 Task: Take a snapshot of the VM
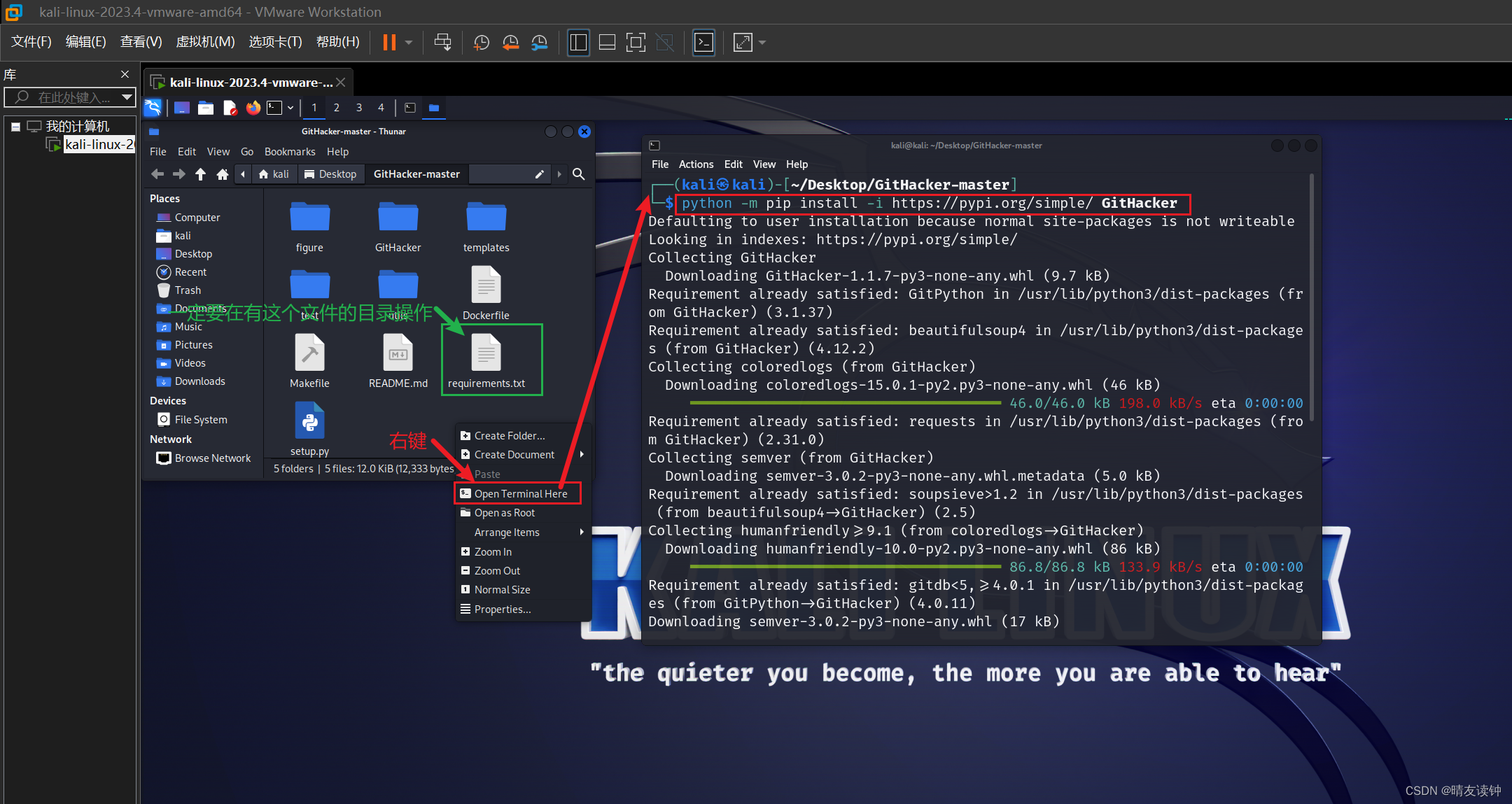coord(482,43)
